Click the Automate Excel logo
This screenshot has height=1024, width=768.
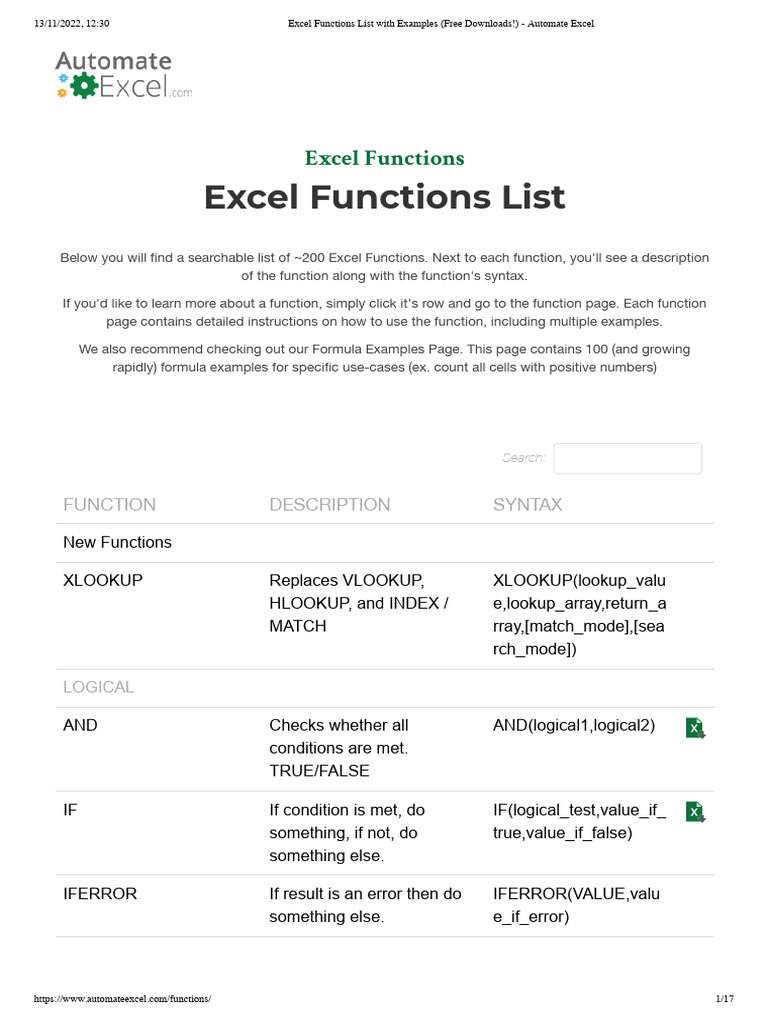coord(123,76)
